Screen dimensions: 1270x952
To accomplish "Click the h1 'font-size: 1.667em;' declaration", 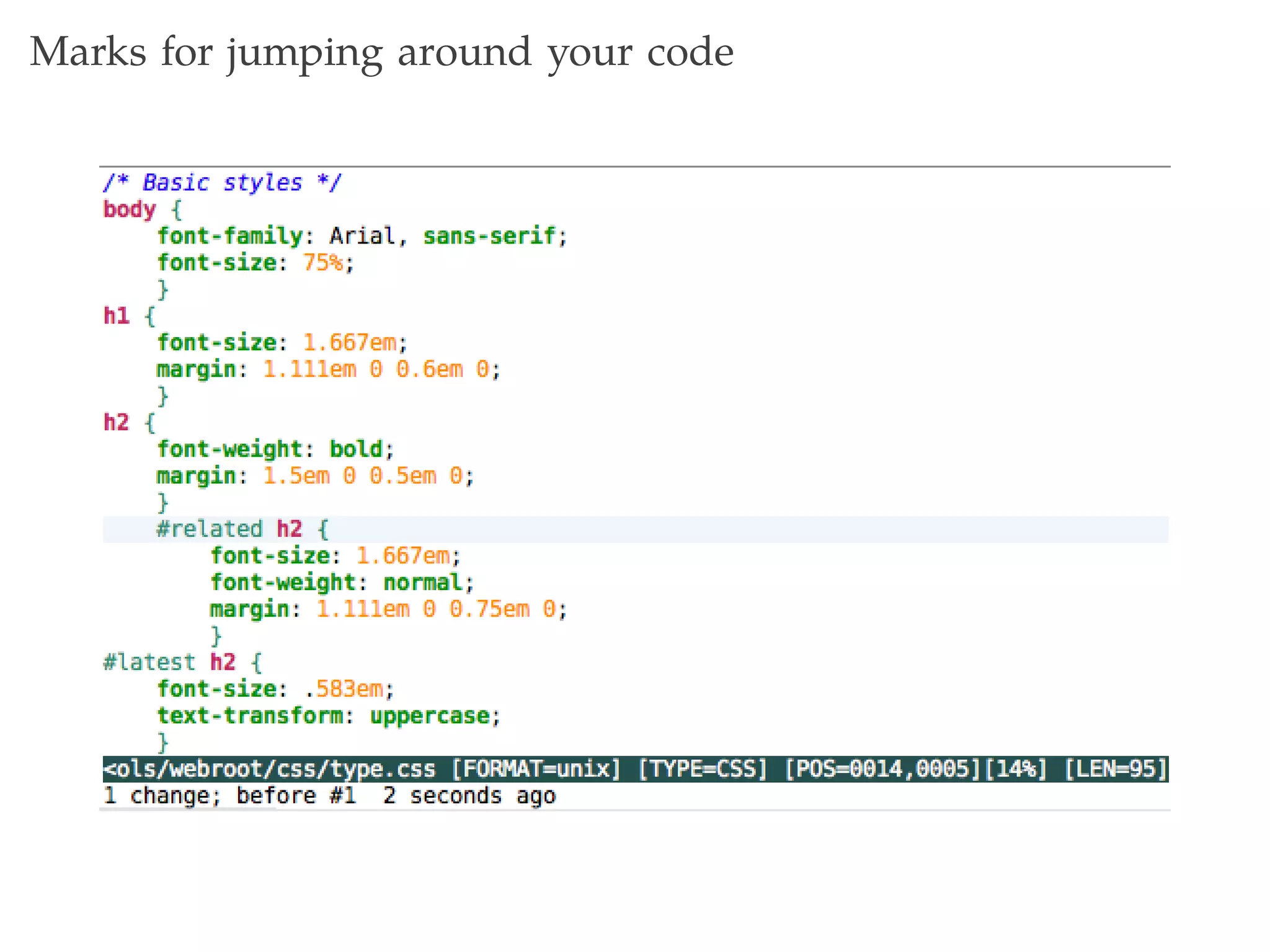I will click(x=282, y=343).
